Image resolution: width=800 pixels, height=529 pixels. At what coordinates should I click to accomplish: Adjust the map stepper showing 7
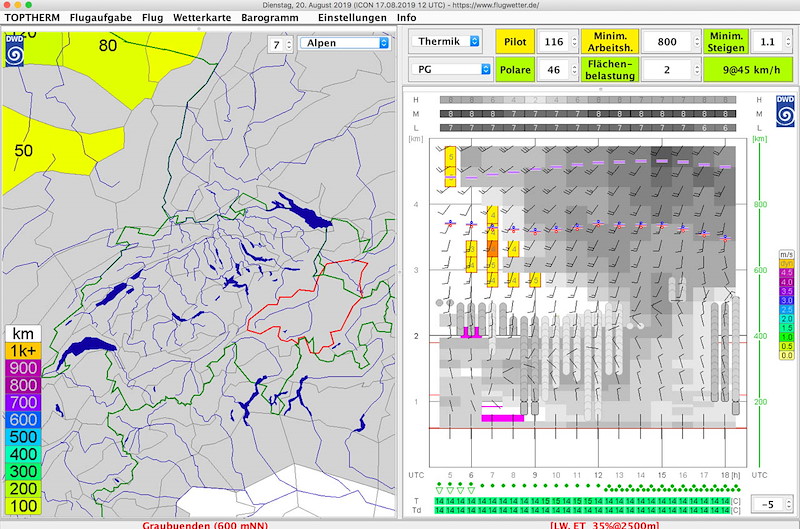pyautogui.click(x=289, y=45)
